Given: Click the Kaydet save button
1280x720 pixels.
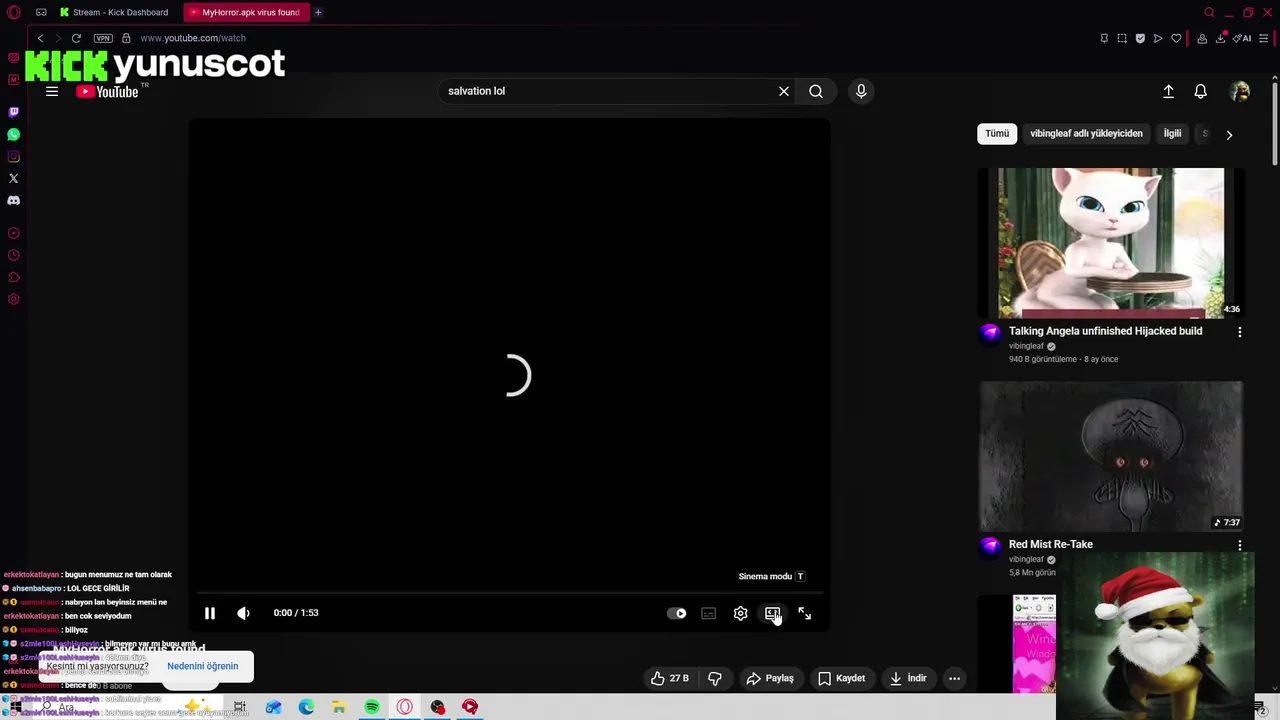Looking at the screenshot, I should [841, 678].
